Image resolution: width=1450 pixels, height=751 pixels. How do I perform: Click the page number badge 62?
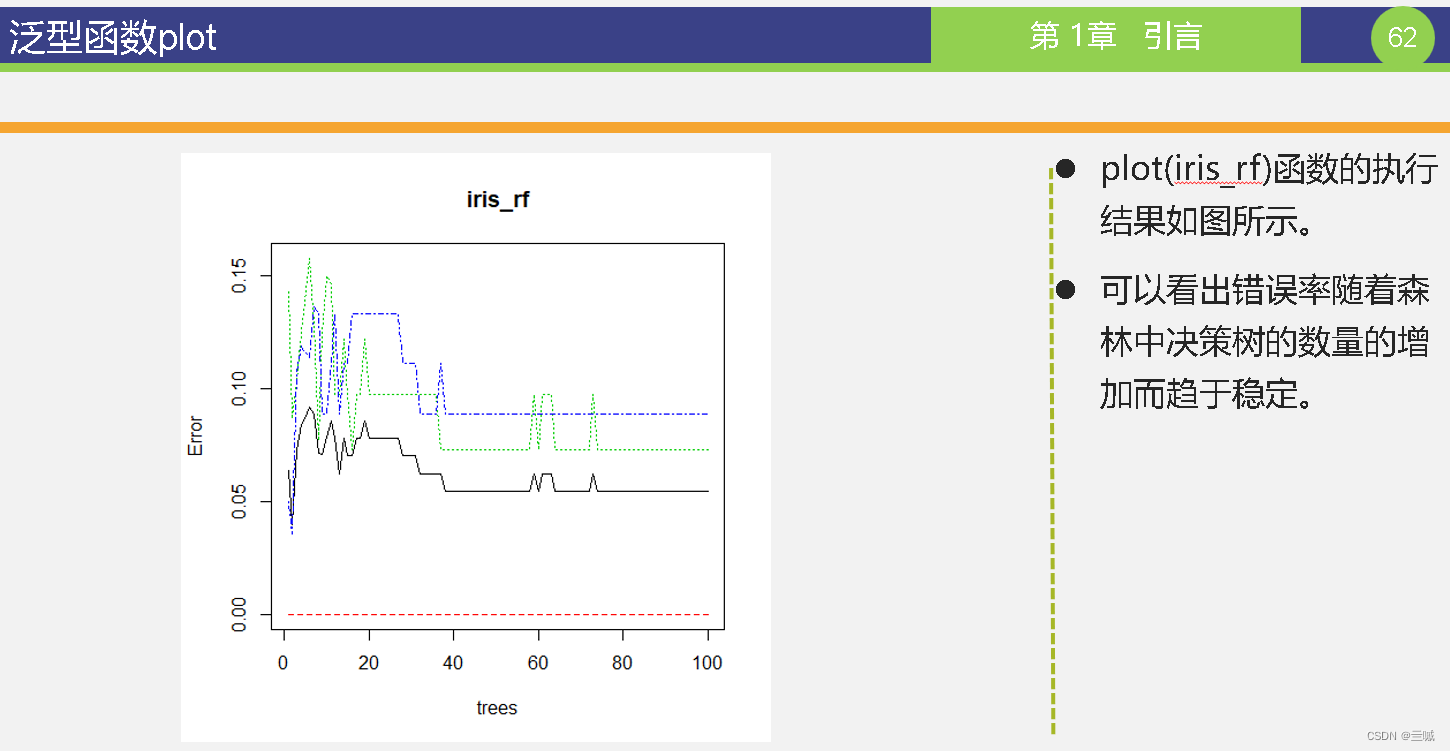point(1402,37)
